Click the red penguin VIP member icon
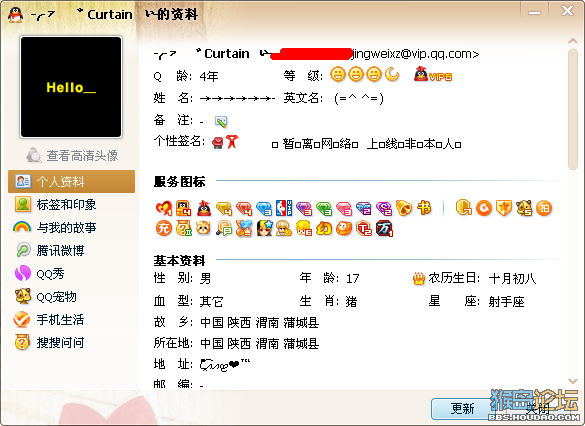The width and height of the screenshot is (585, 426). tap(204, 208)
